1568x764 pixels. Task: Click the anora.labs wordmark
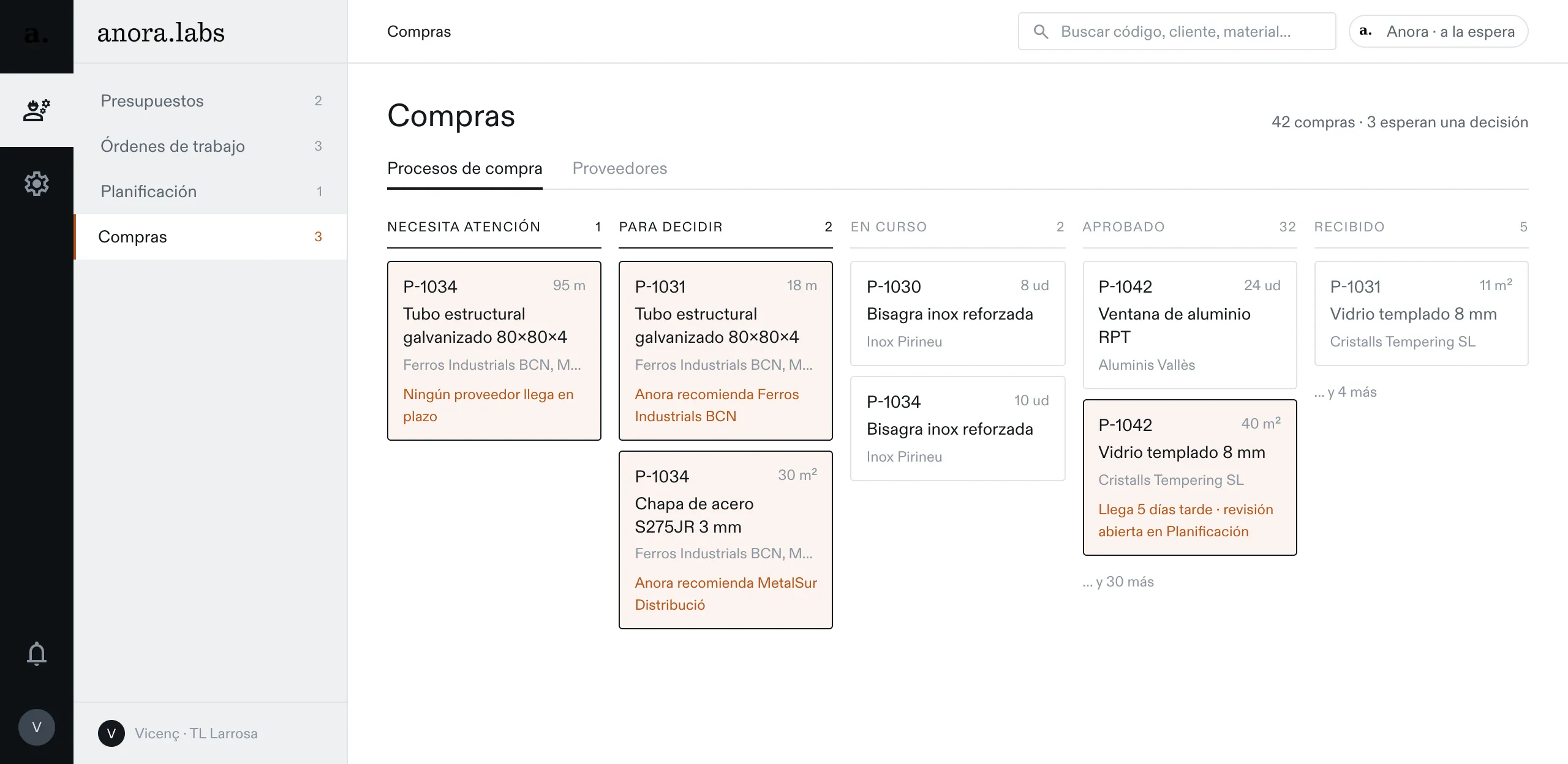coord(161,32)
